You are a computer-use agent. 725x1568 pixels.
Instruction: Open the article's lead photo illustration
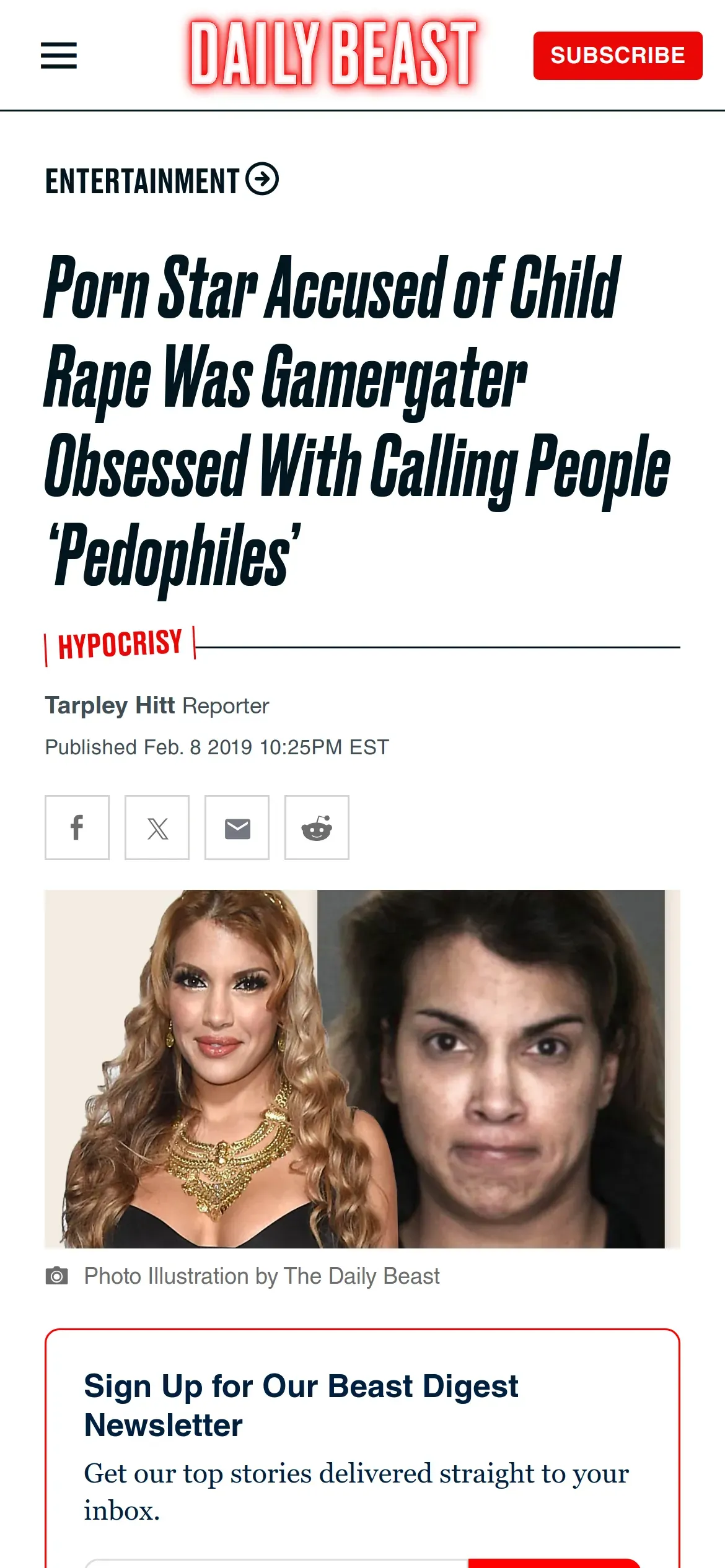click(362, 1069)
